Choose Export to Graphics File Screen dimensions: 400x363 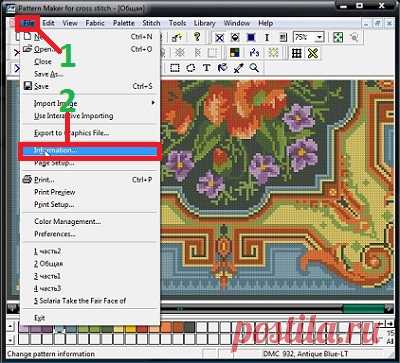point(90,133)
